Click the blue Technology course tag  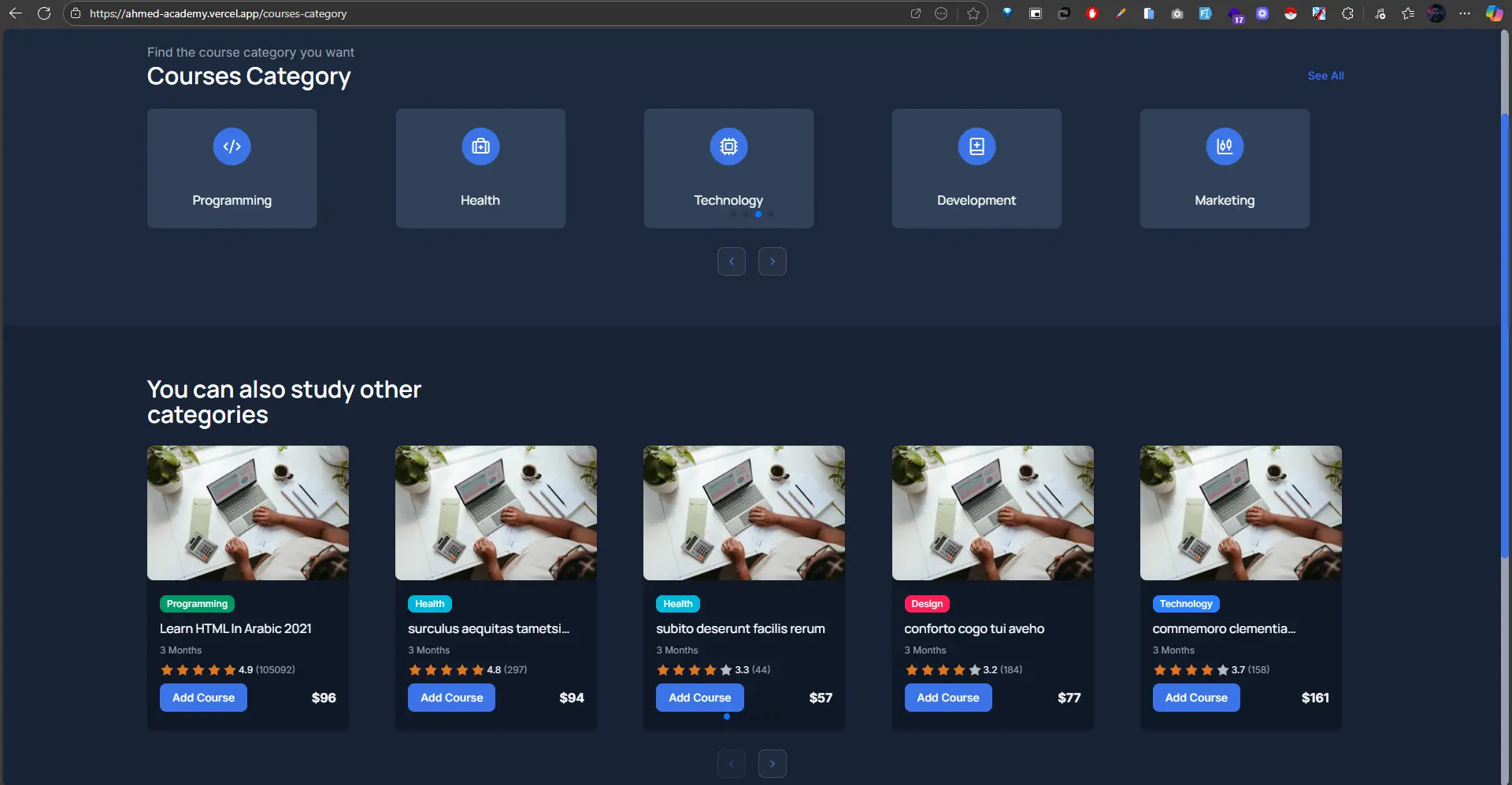(x=1186, y=604)
